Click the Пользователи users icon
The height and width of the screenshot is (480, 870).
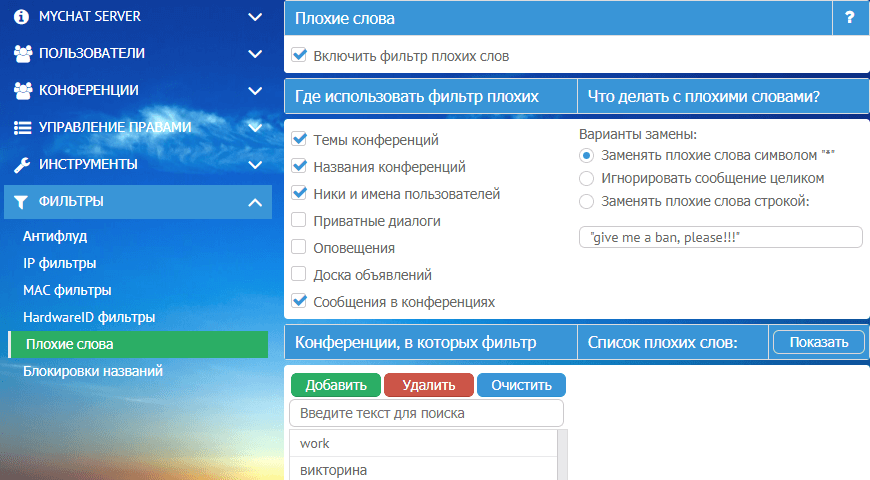point(22,54)
